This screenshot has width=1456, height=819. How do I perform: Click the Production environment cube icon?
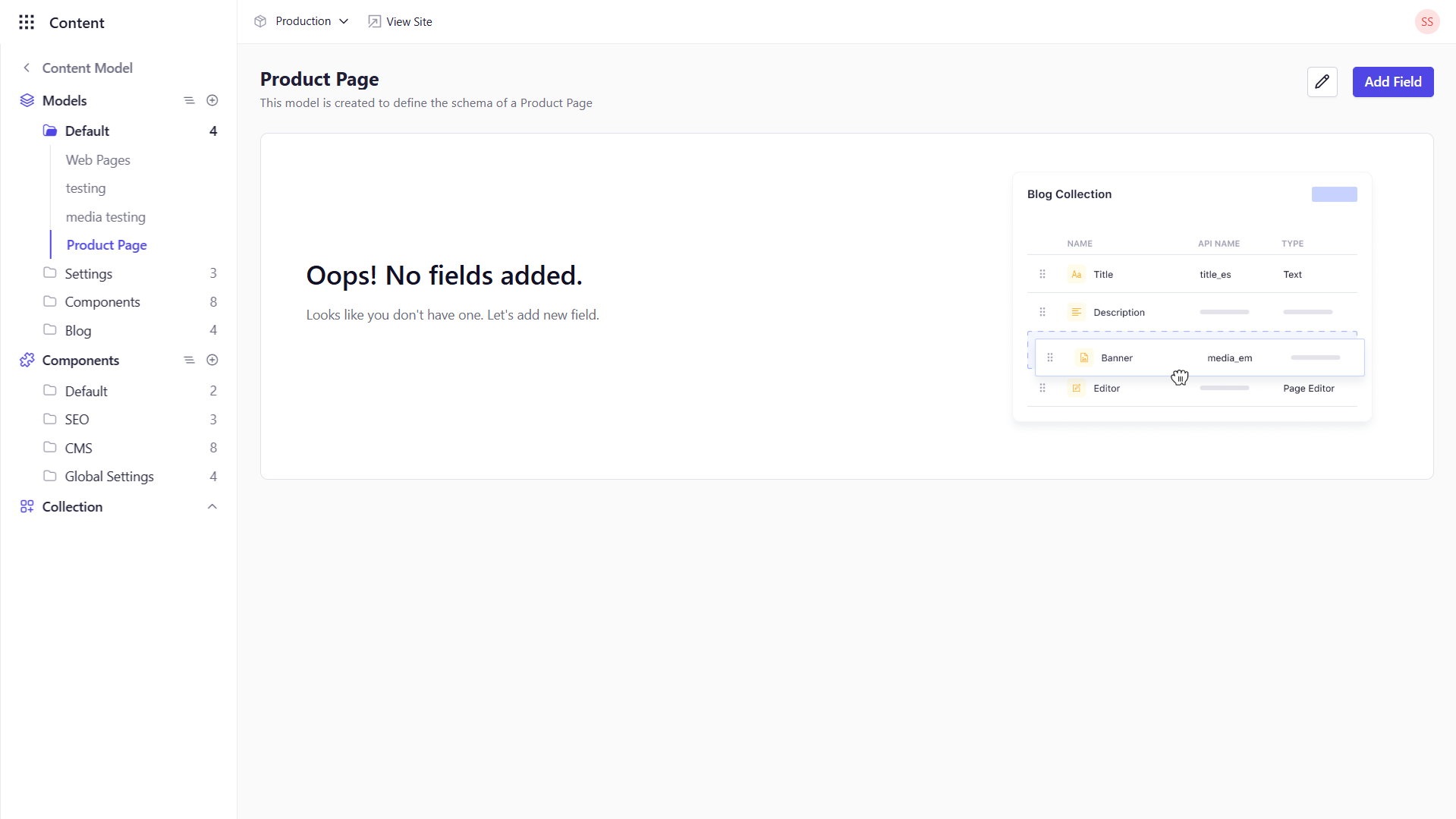(x=260, y=21)
